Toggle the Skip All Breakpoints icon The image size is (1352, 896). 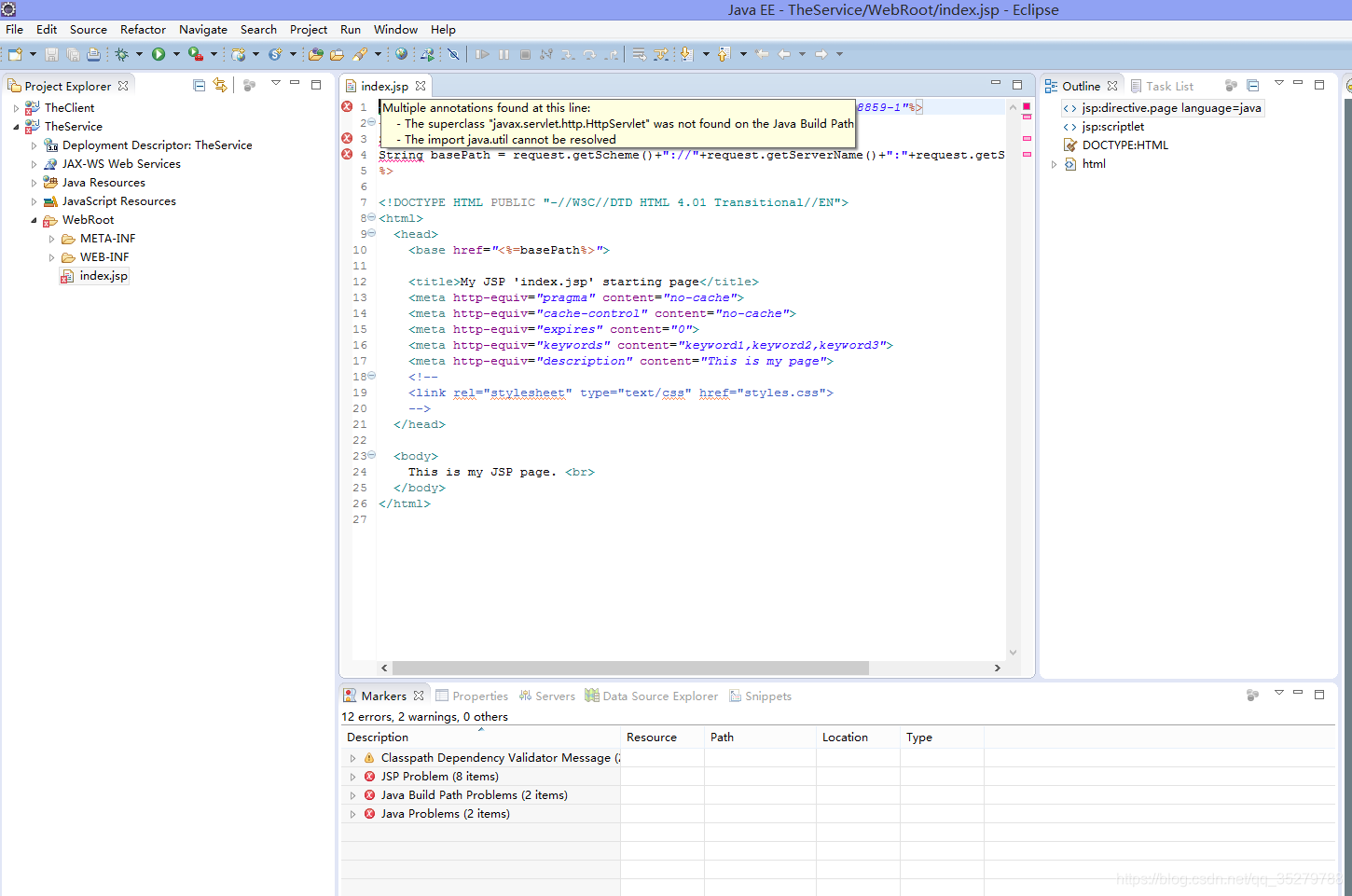coord(451,53)
